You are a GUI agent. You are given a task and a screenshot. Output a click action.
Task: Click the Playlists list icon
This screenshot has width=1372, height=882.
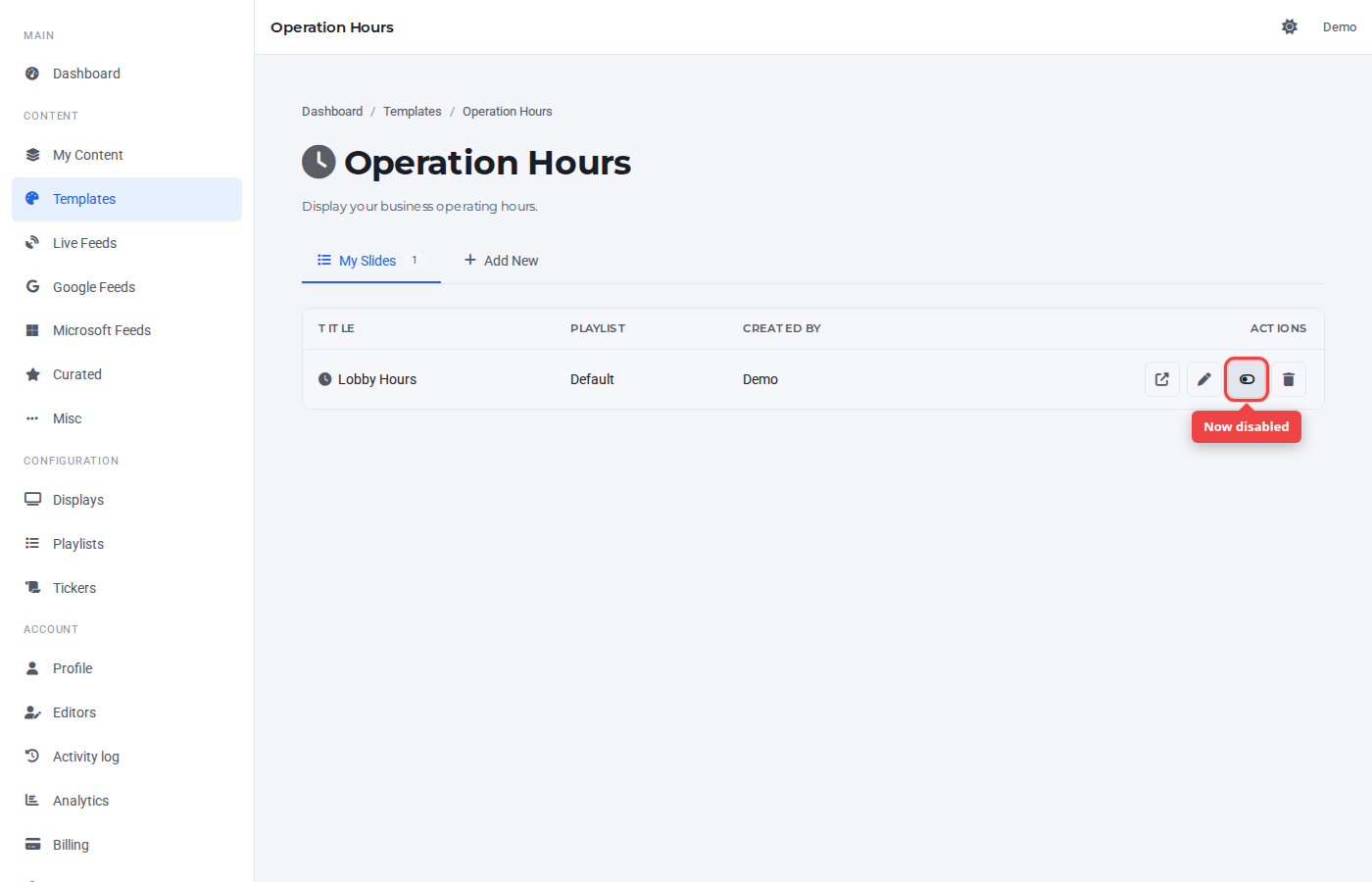coord(32,543)
